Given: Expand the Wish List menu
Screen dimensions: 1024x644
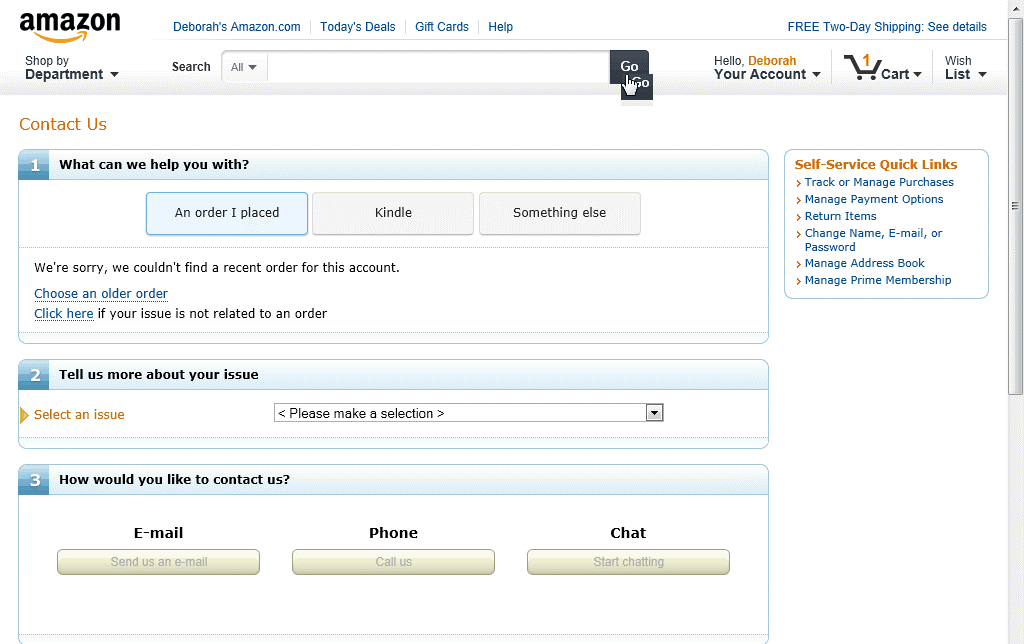Looking at the screenshot, I should click(x=965, y=68).
